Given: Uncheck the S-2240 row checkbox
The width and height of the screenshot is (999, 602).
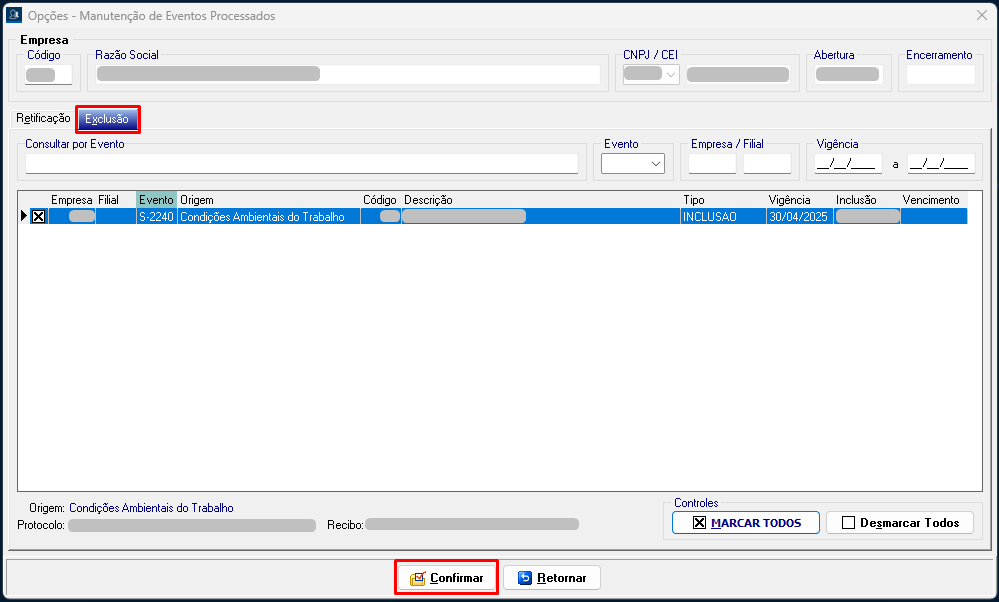Looking at the screenshot, I should coord(38,216).
